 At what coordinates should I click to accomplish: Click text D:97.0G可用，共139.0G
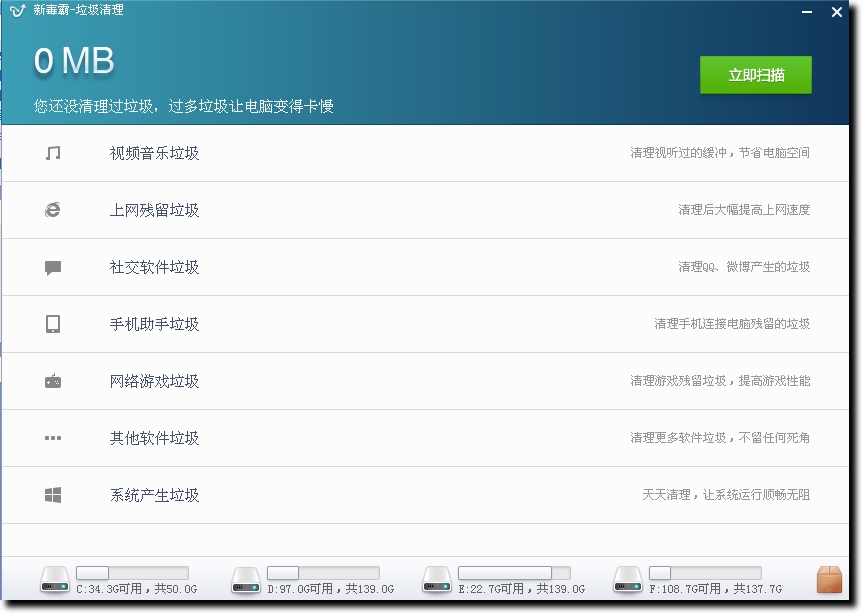point(330,589)
